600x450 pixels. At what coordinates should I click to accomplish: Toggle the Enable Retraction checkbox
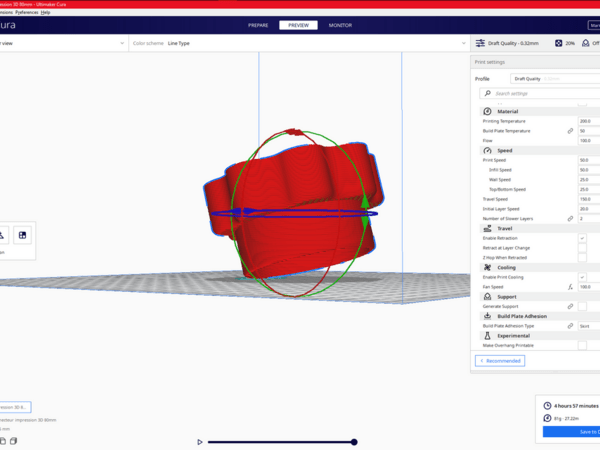tap(582, 238)
